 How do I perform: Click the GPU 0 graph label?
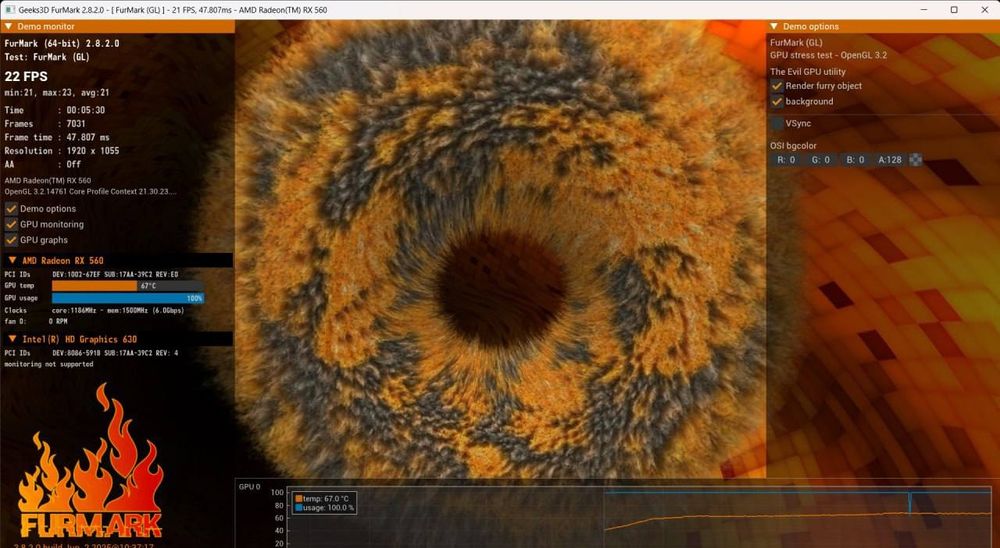[x=249, y=487]
